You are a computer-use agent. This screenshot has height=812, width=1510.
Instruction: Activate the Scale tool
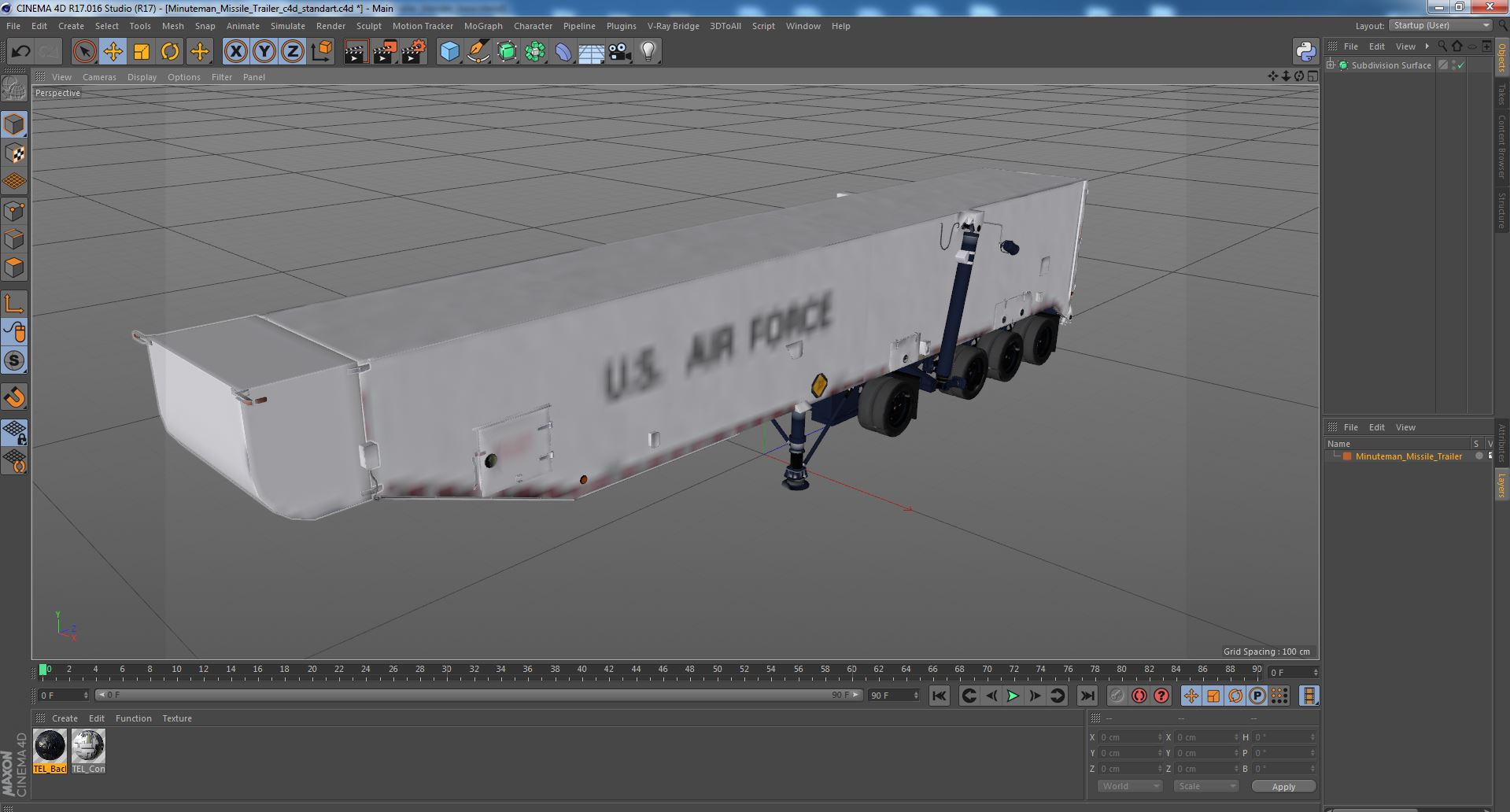click(142, 52)
